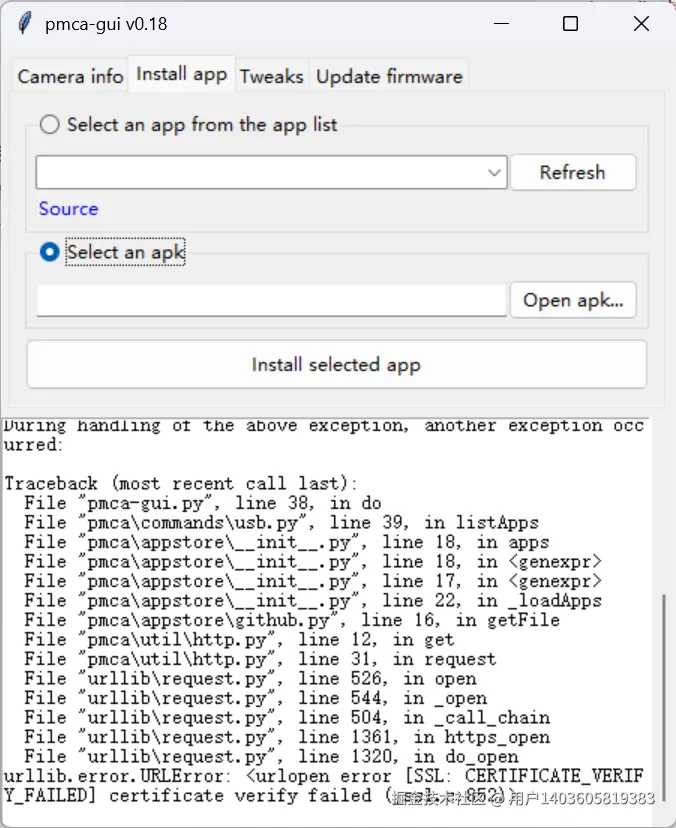Switch to the Camera info tab
676x828 pixels.
70,77
